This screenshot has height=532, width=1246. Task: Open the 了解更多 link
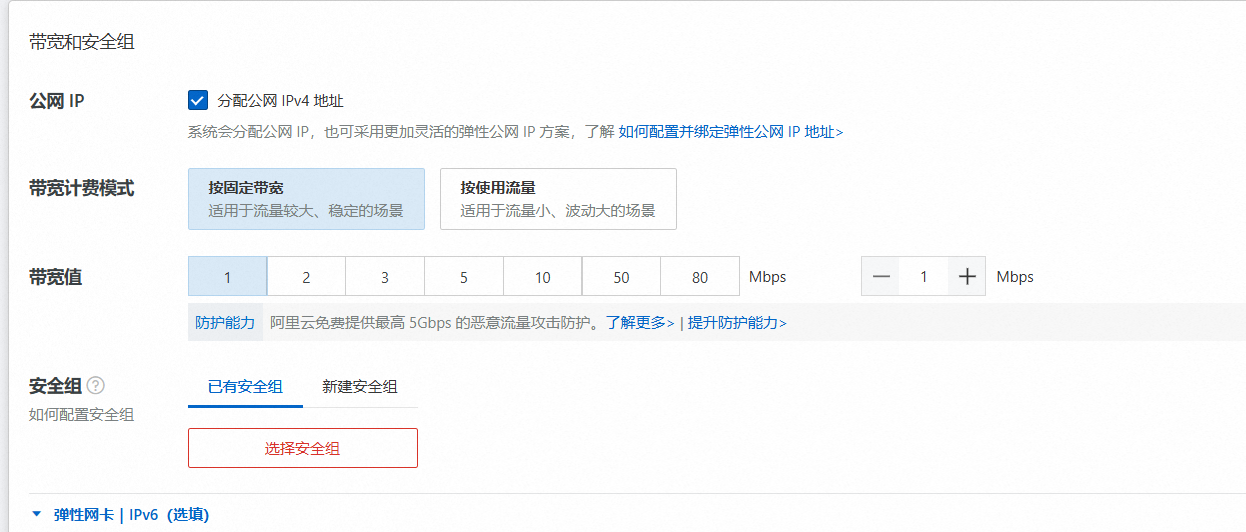pyautogui.click(x=640, y=323)
